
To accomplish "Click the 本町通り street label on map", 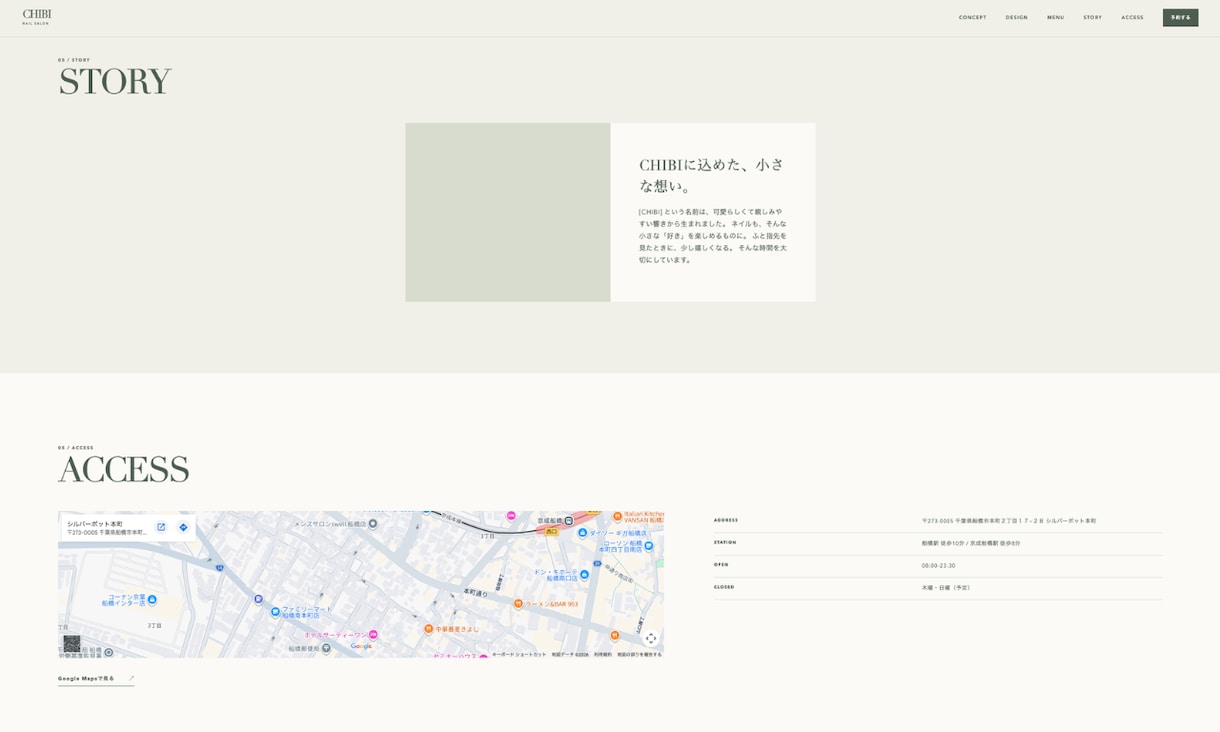I will click(x=476, y=592).
